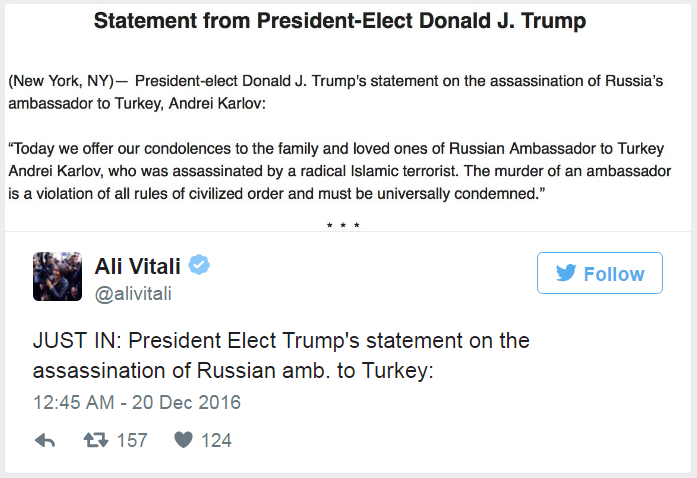Viewport: 697px width, 478px height.
Task: Open Ali Vitali's profile picture
Action: point(57,276)
